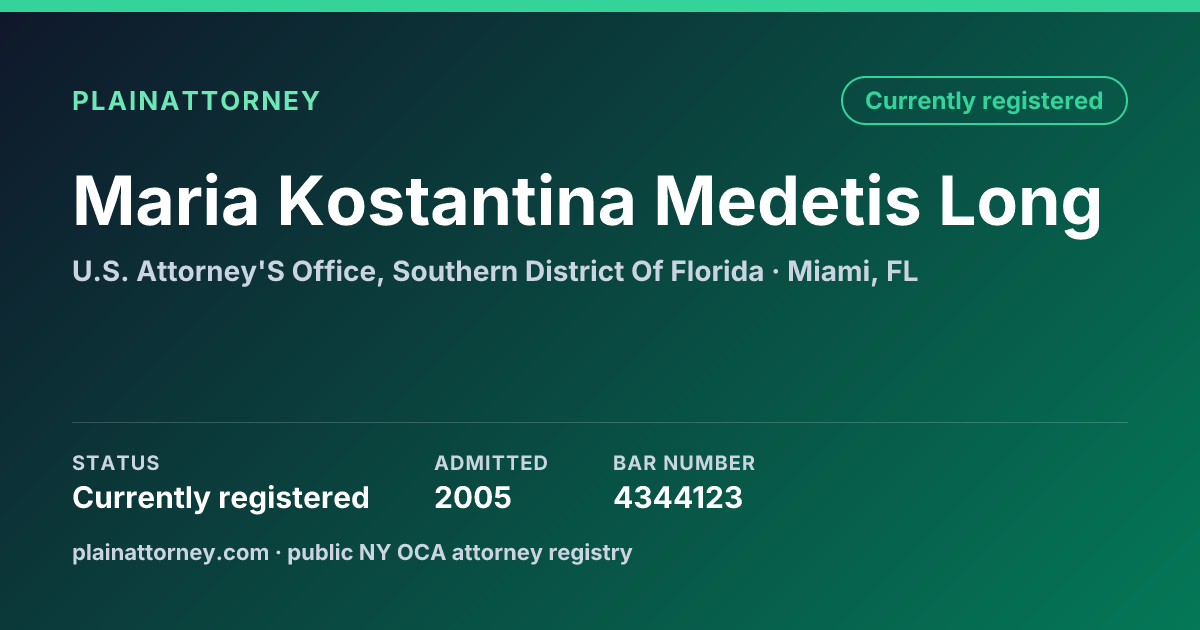Screen dimensions: 1200x630
Task: Click the horizontal divider above STATUS
Action: pyautogui.click(x=600, y=422)
